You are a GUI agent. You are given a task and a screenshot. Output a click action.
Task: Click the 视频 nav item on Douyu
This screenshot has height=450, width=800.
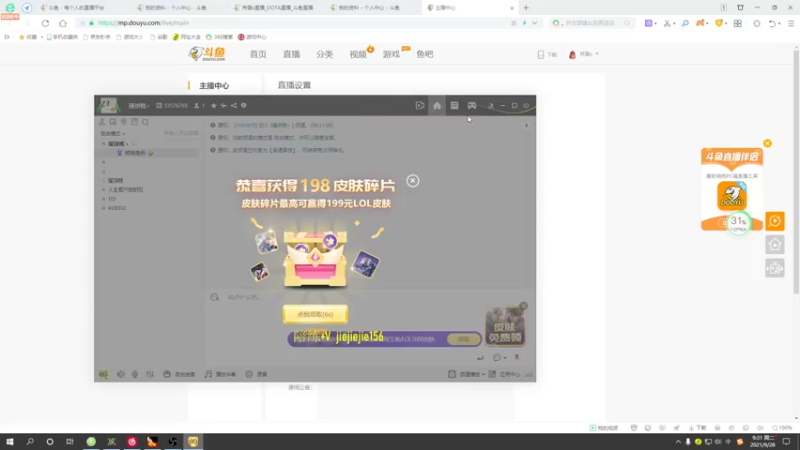[x=358, y=54]
